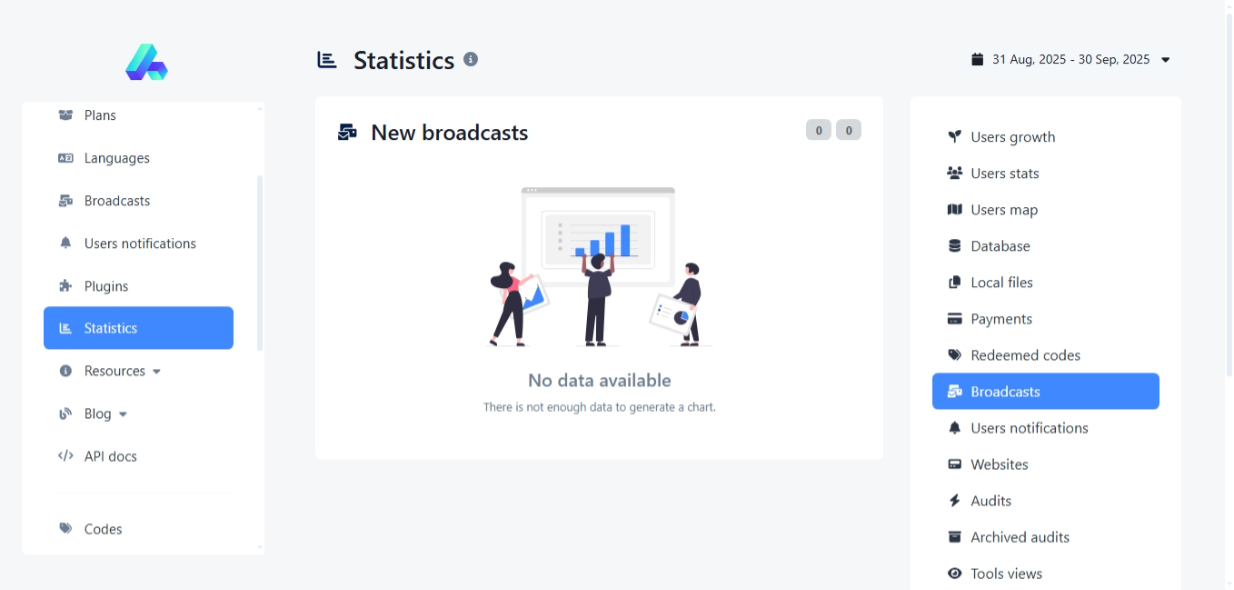
Task: Click the app logo icon
Action: click(146, 62)
